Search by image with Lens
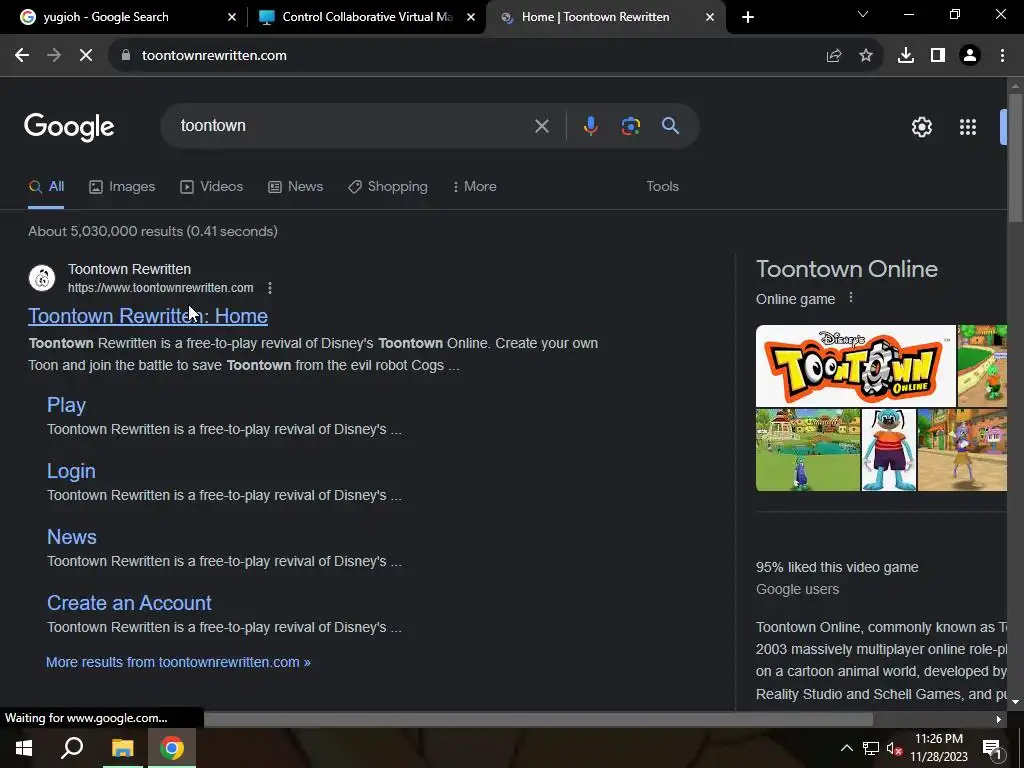This screenshot has height=768, width=1024. [630, 126]
